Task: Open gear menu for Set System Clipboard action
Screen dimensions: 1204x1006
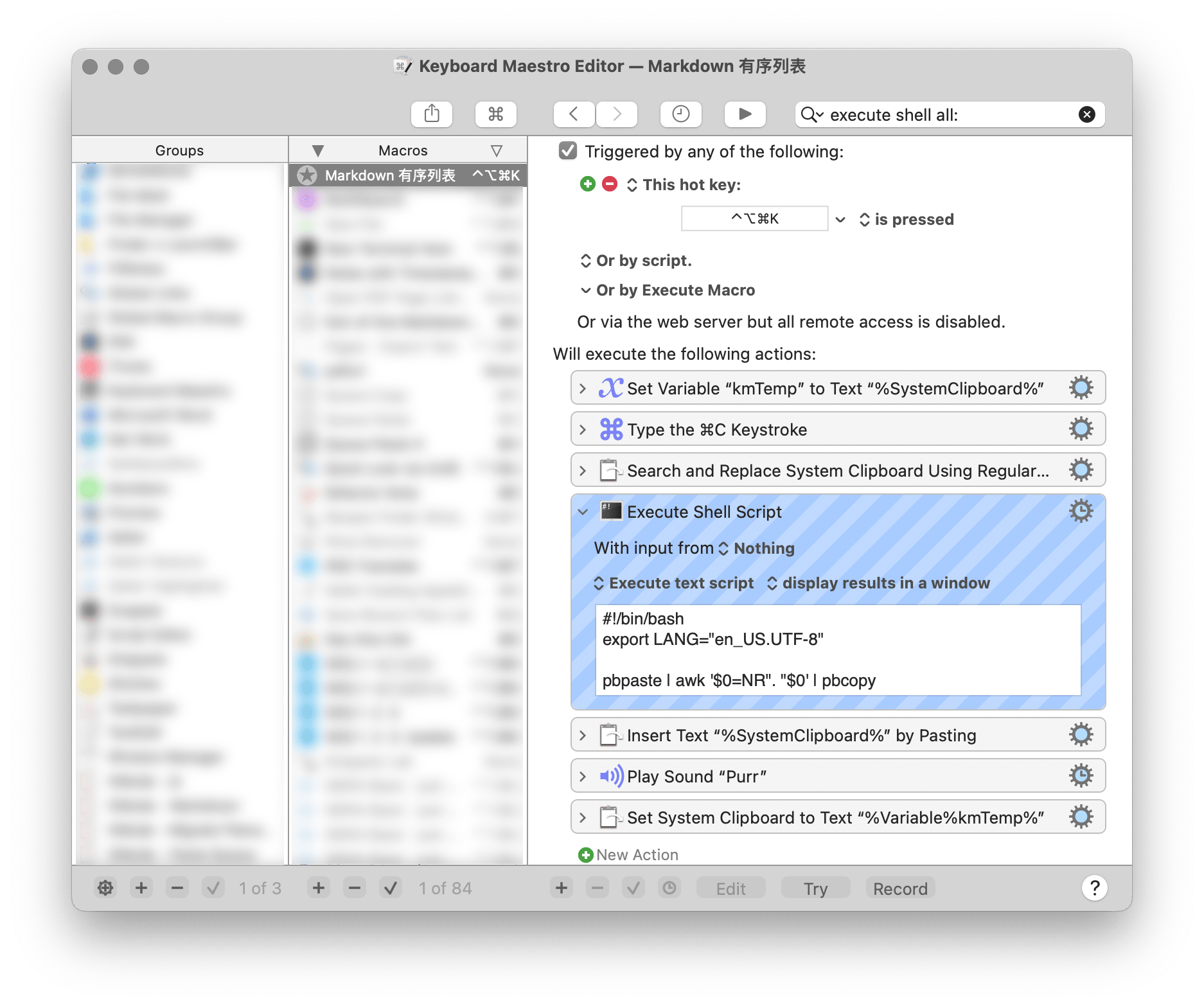Action: [1081, 817]
